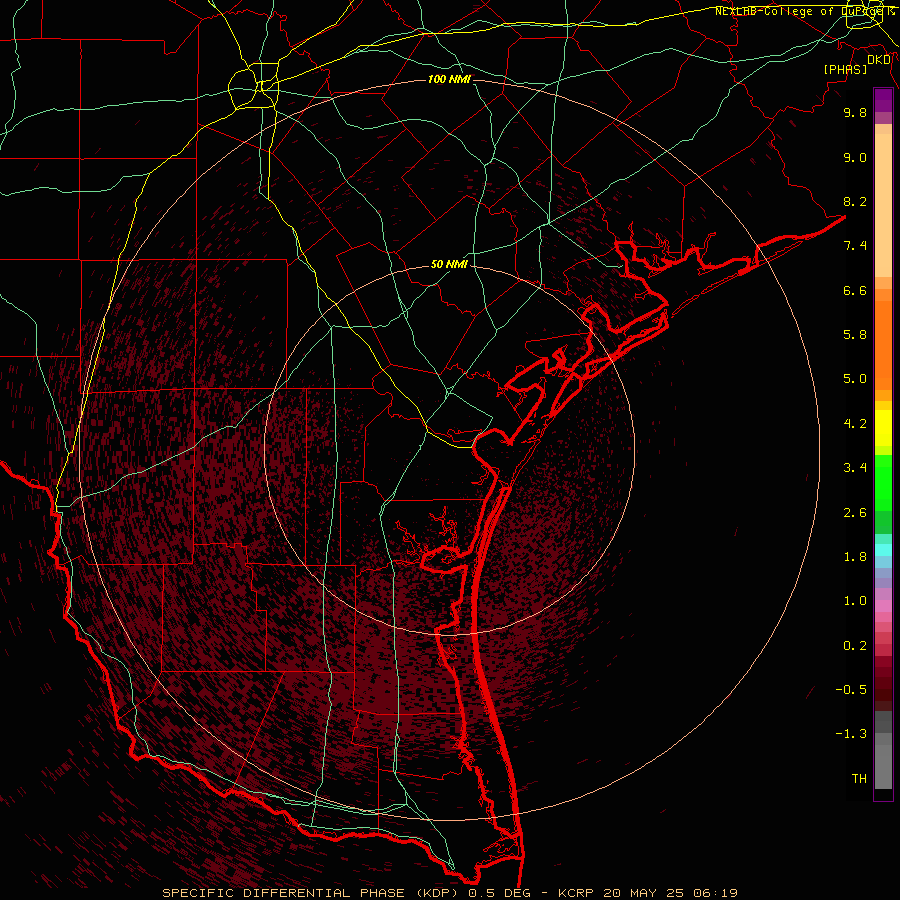This screenshot has height=900, width=900.
Task: Click the 8.2 legend value
Action: [855, 201]
